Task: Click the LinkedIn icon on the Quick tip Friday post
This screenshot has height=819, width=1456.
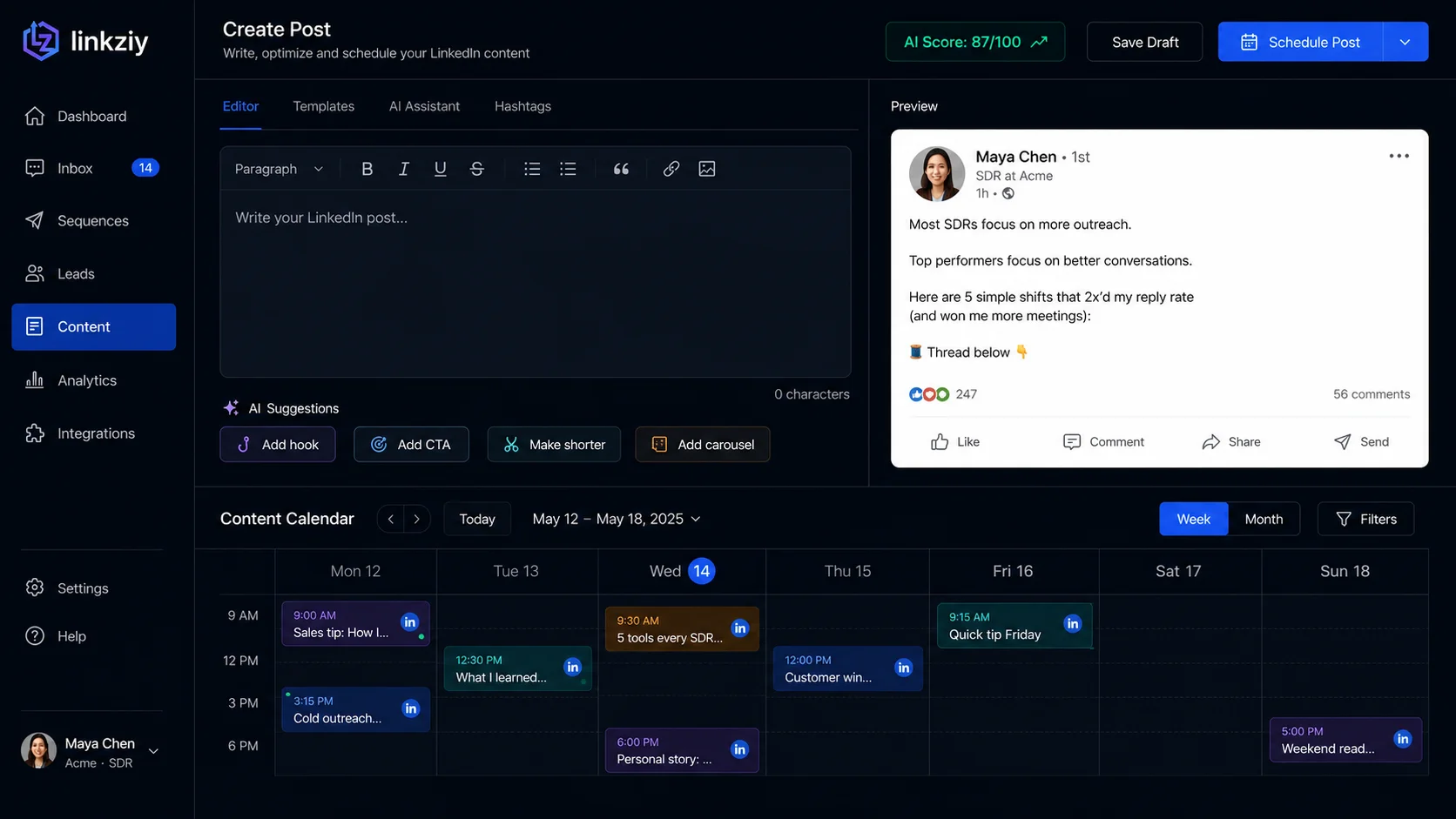Action: click(1073, 623)
